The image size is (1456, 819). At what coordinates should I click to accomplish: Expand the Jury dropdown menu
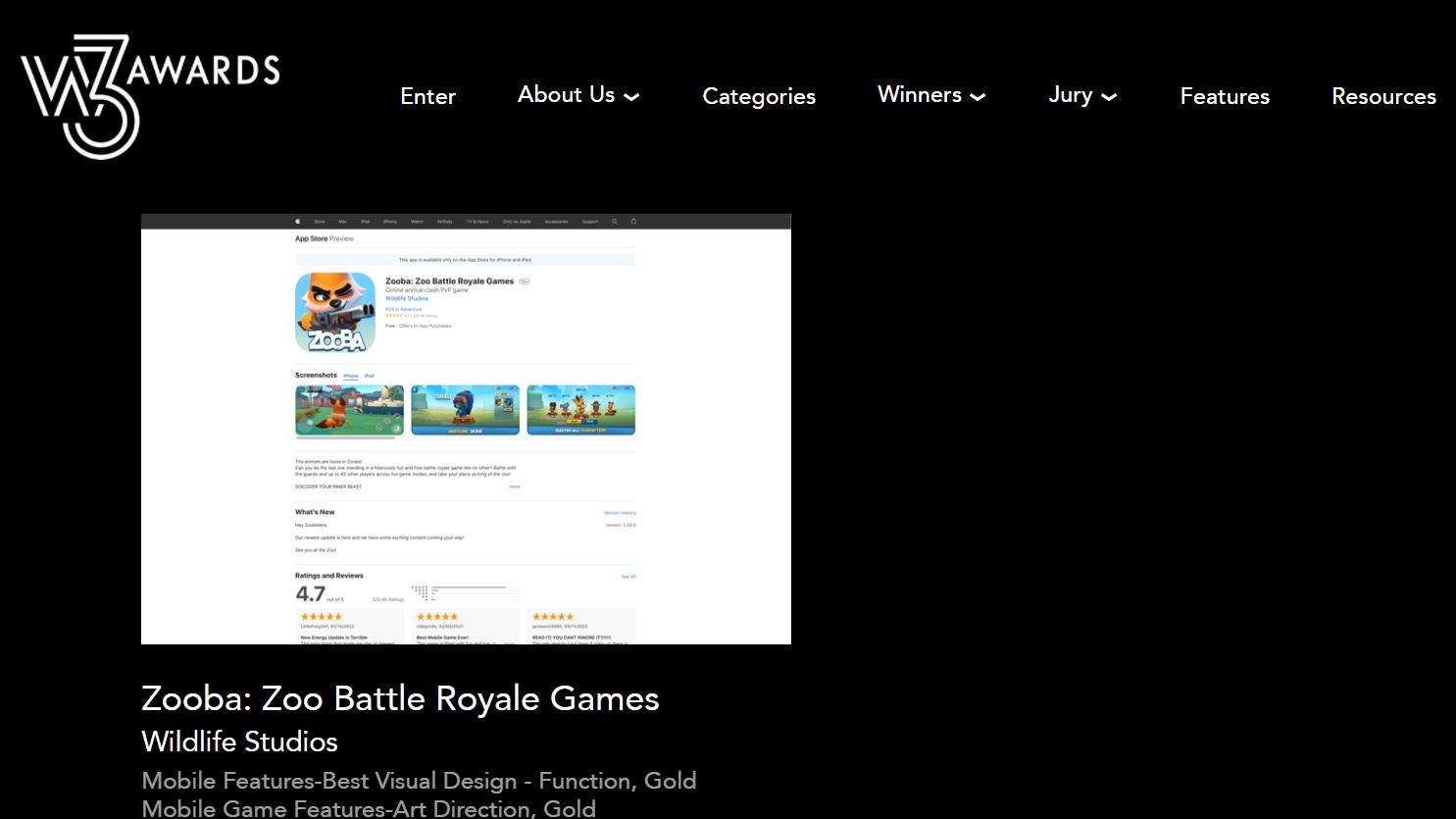(1082, 95)
